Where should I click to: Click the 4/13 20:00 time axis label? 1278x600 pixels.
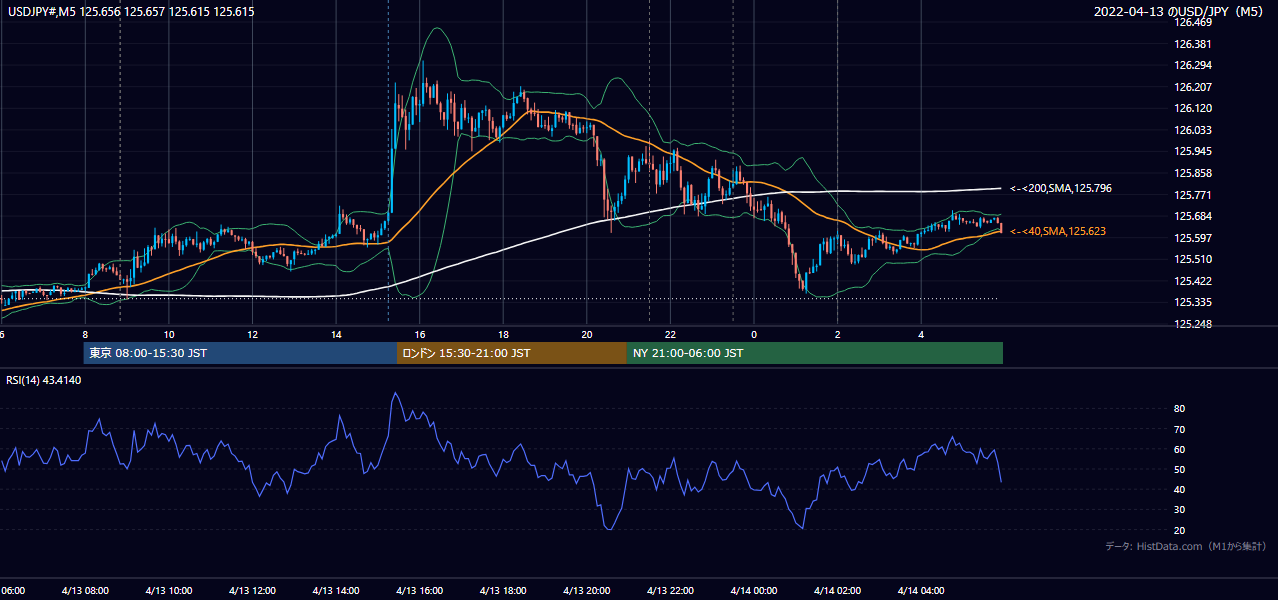pyautogui.click(x=587, y=590)
